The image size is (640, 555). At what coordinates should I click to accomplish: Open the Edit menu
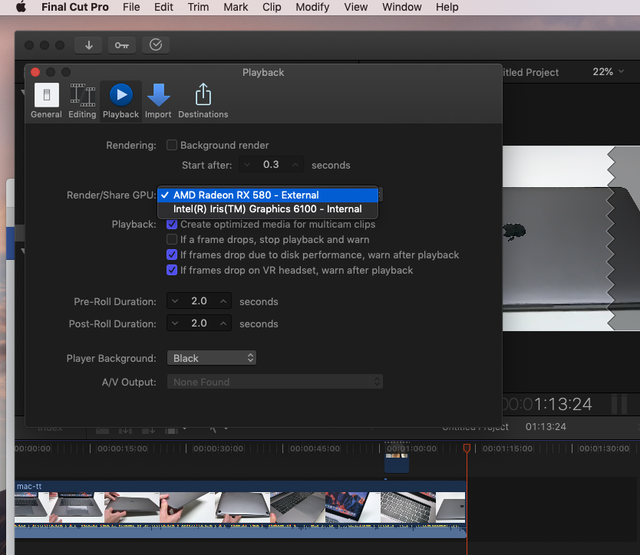point(163,7)
